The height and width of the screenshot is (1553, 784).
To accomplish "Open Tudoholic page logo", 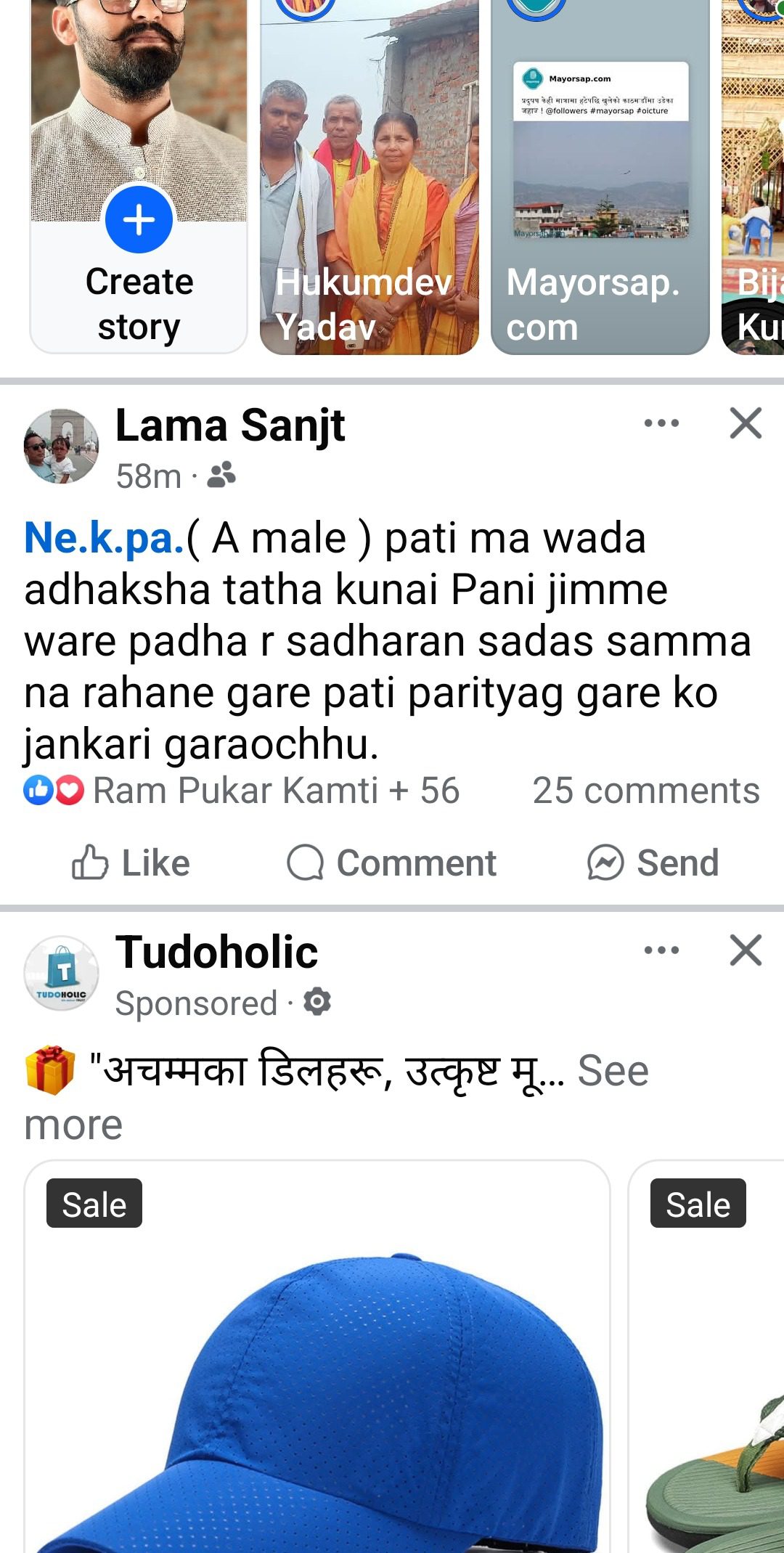I will point(62,973).
